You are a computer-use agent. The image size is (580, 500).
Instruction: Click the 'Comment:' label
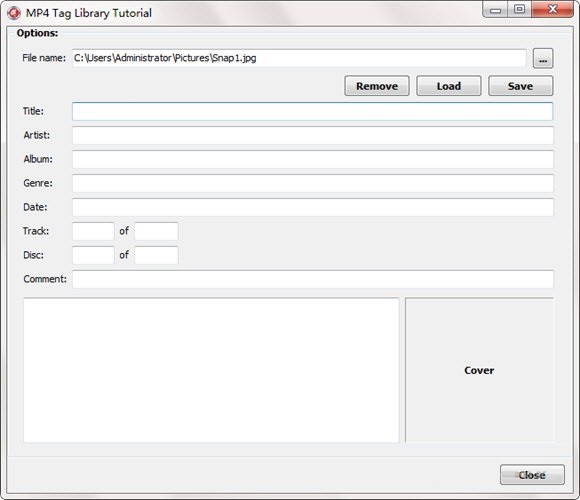coord(45,279)
